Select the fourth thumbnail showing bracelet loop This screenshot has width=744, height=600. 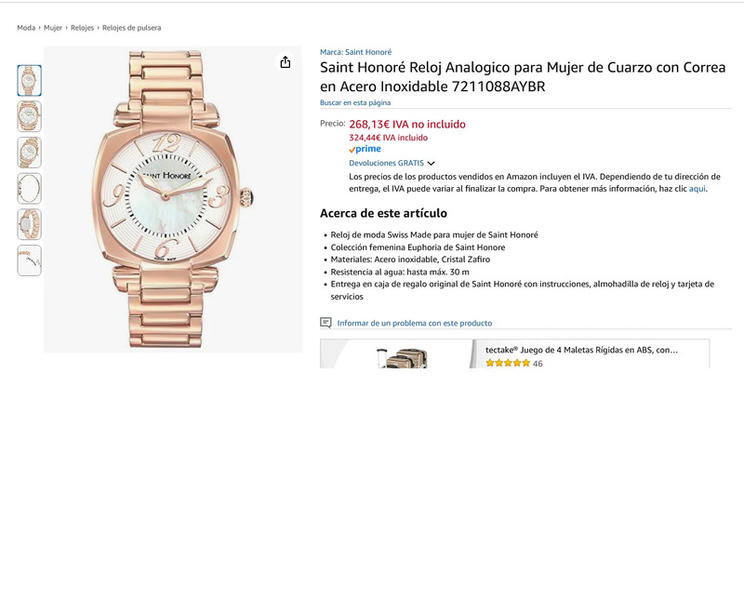coord(29,189)
